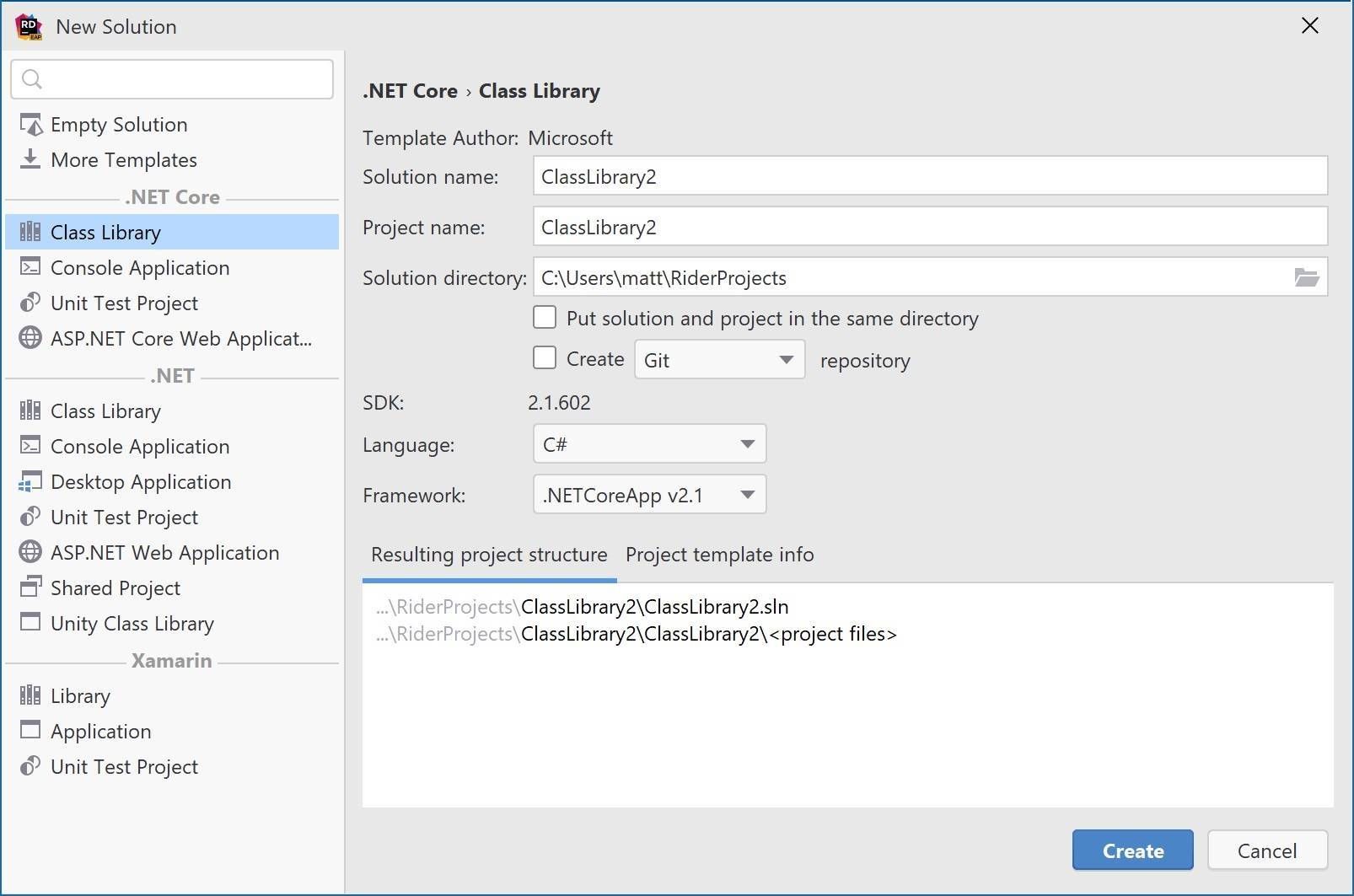Click the Xamarin Application icon
This screenshot has width=1354, height=896.
[x=30, y=731]
